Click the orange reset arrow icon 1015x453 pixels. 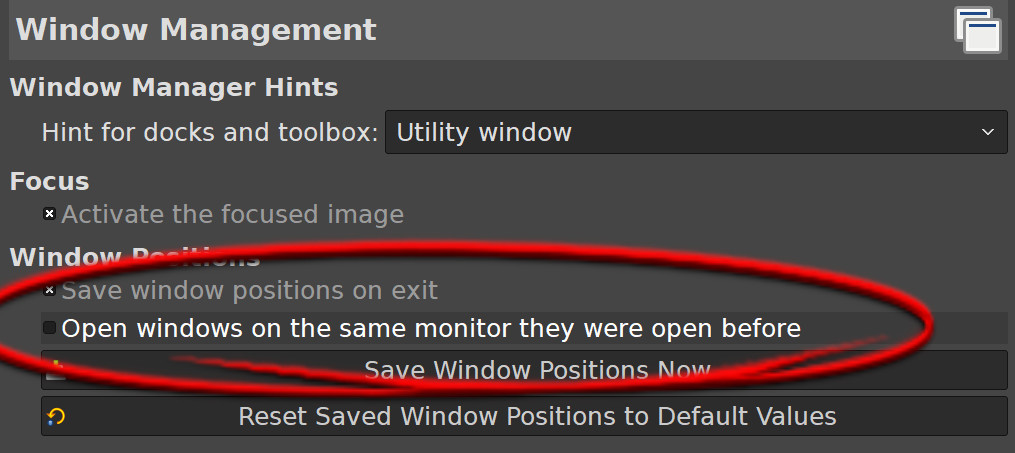[x=56, y=416]
